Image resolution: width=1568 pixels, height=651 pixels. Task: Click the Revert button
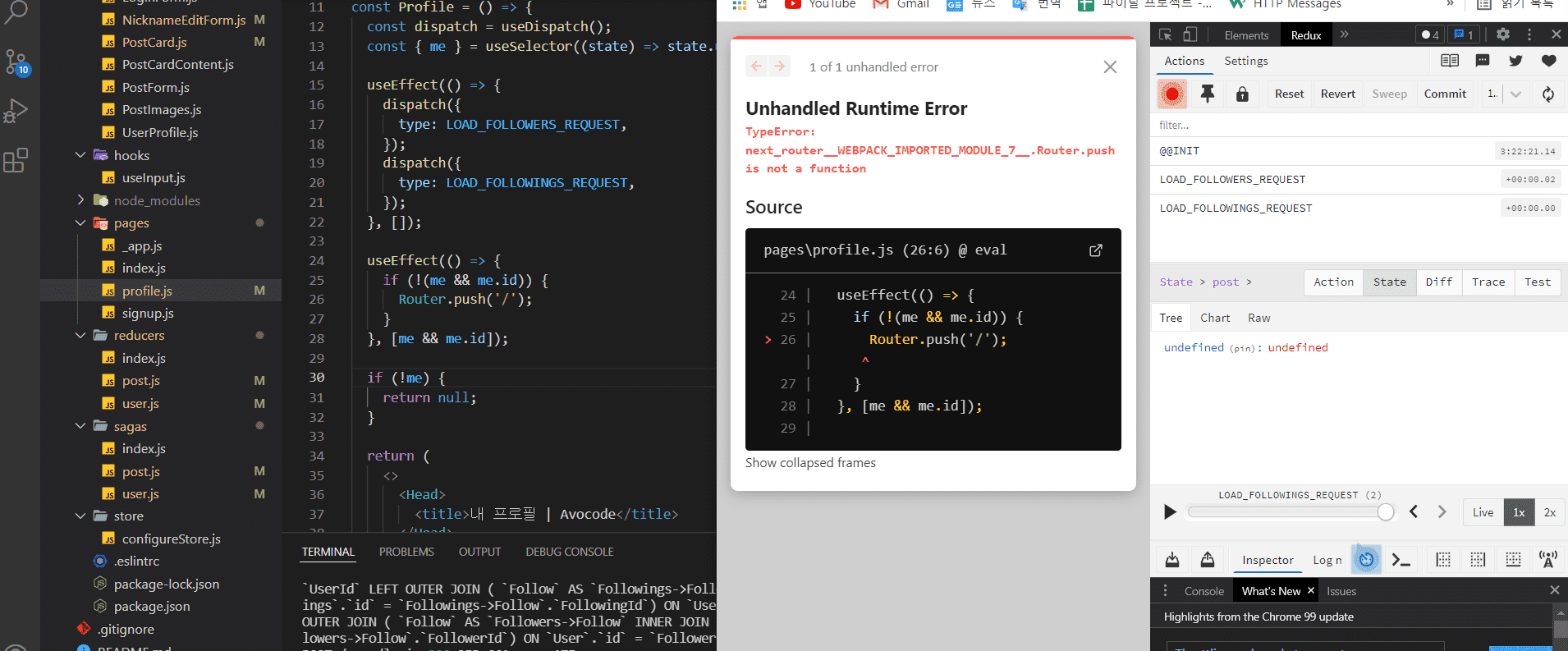click(1338, 94)
